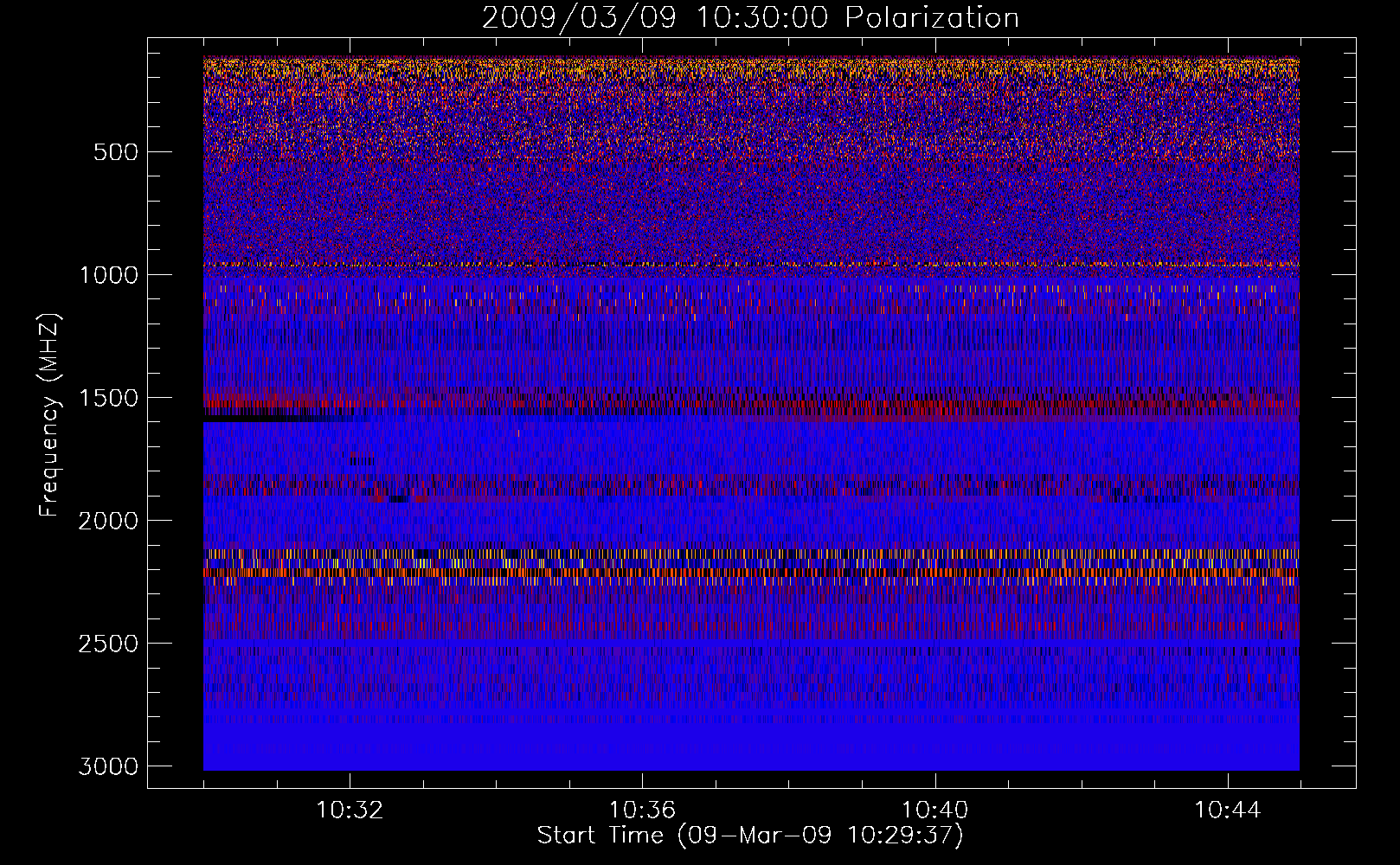
Task: Click the 2000 frequency tick label
Action: click(108, 521)
